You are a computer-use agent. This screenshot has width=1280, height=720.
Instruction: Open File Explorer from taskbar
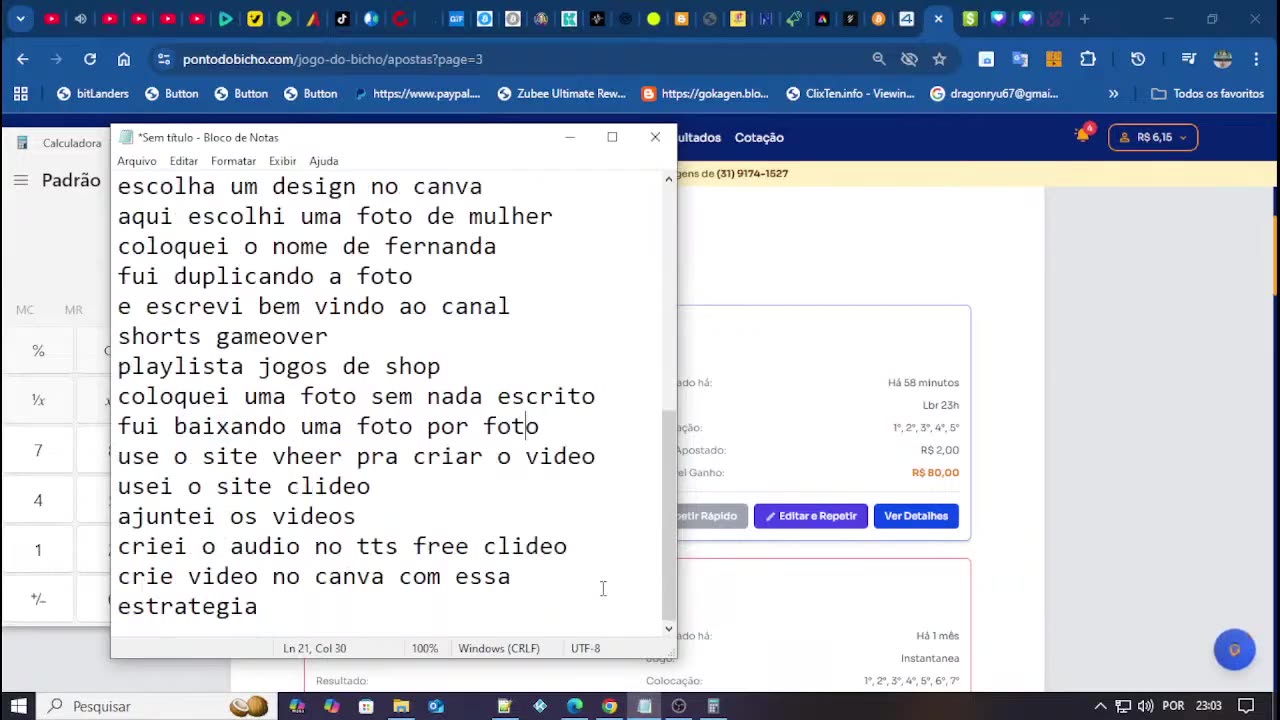(401, 706)
